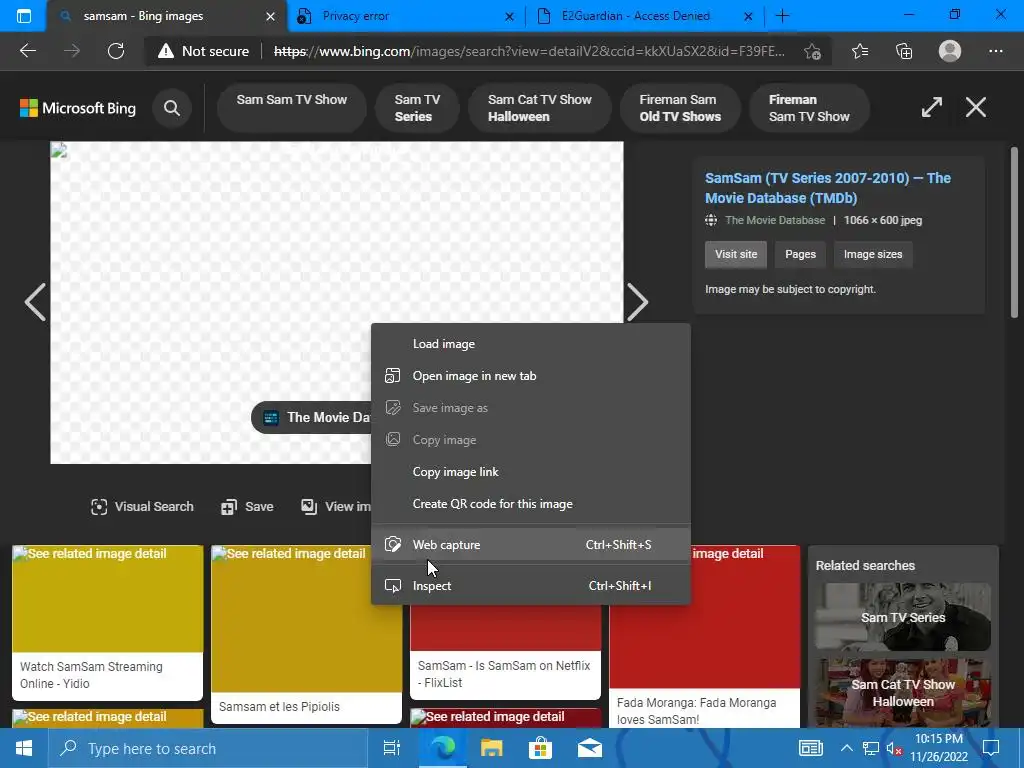1024x768 pixels.
Task: Click the browser back arrow
Action: (27, 51)
